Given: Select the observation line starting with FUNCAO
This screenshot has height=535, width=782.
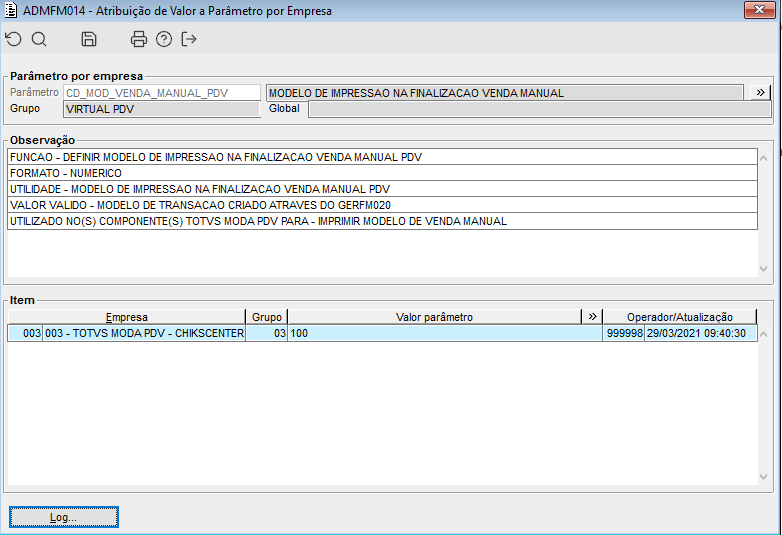Looking at the screenshot, I should click(383, 157).
